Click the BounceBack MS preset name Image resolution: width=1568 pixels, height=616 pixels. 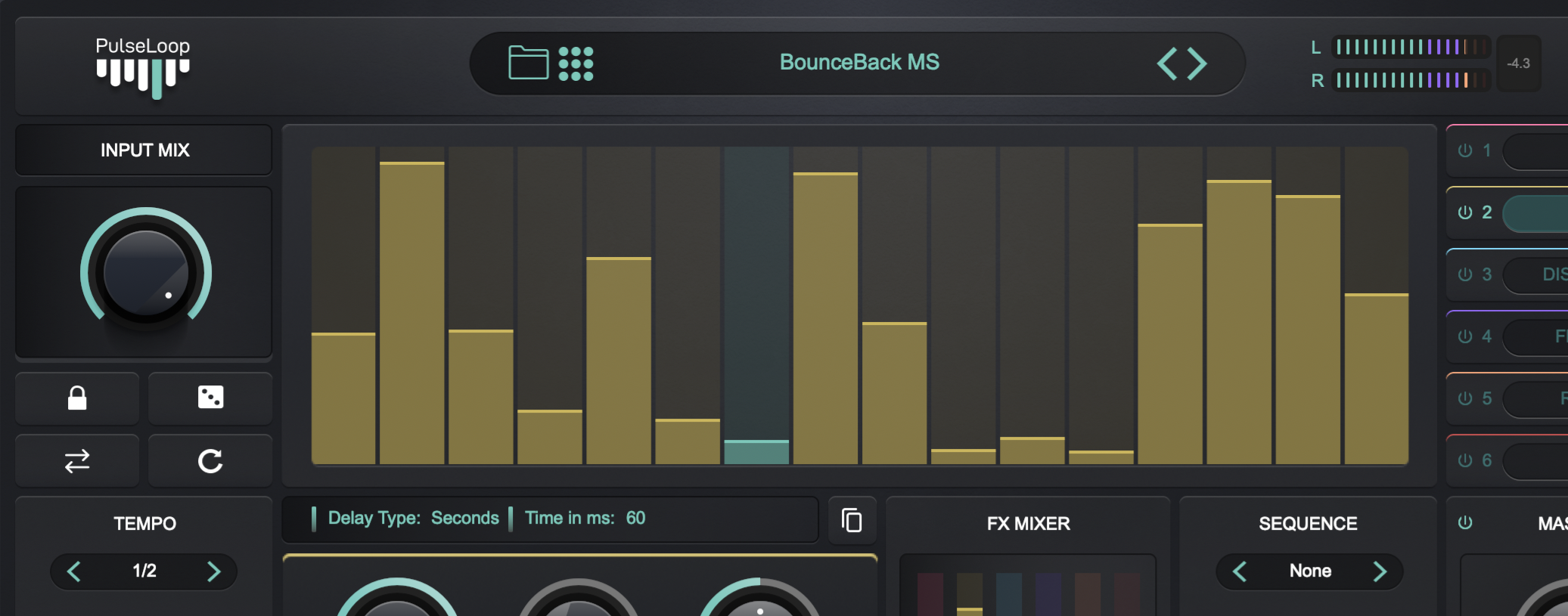(859, 63)
